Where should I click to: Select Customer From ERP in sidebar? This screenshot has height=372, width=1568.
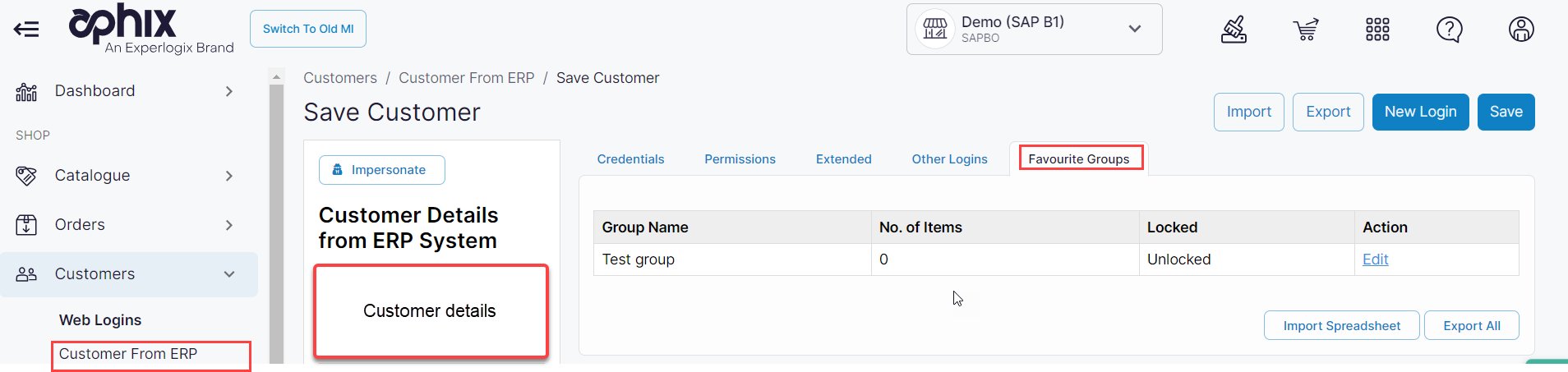[x=128, y=354]
